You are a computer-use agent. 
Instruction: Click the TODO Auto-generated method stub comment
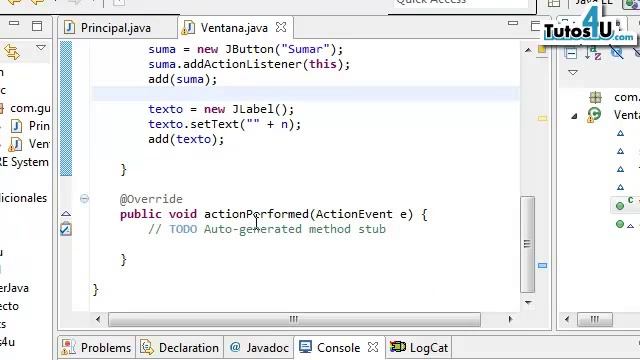pyautogui.click(x=267, y=229)
